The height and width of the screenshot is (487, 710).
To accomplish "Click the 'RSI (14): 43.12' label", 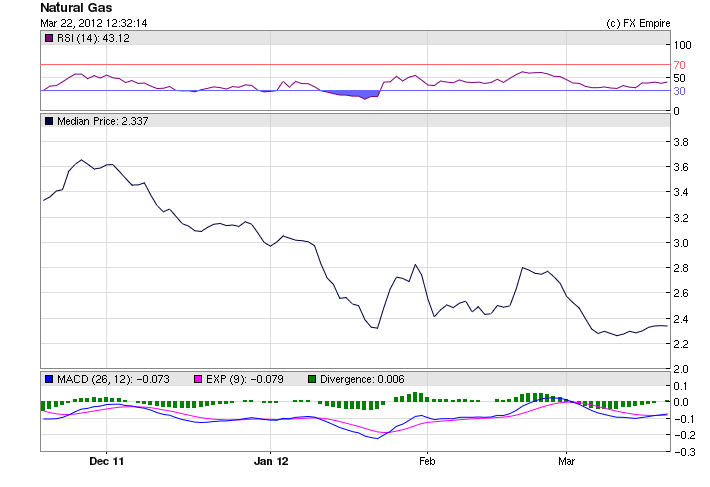I will point(93,38).
